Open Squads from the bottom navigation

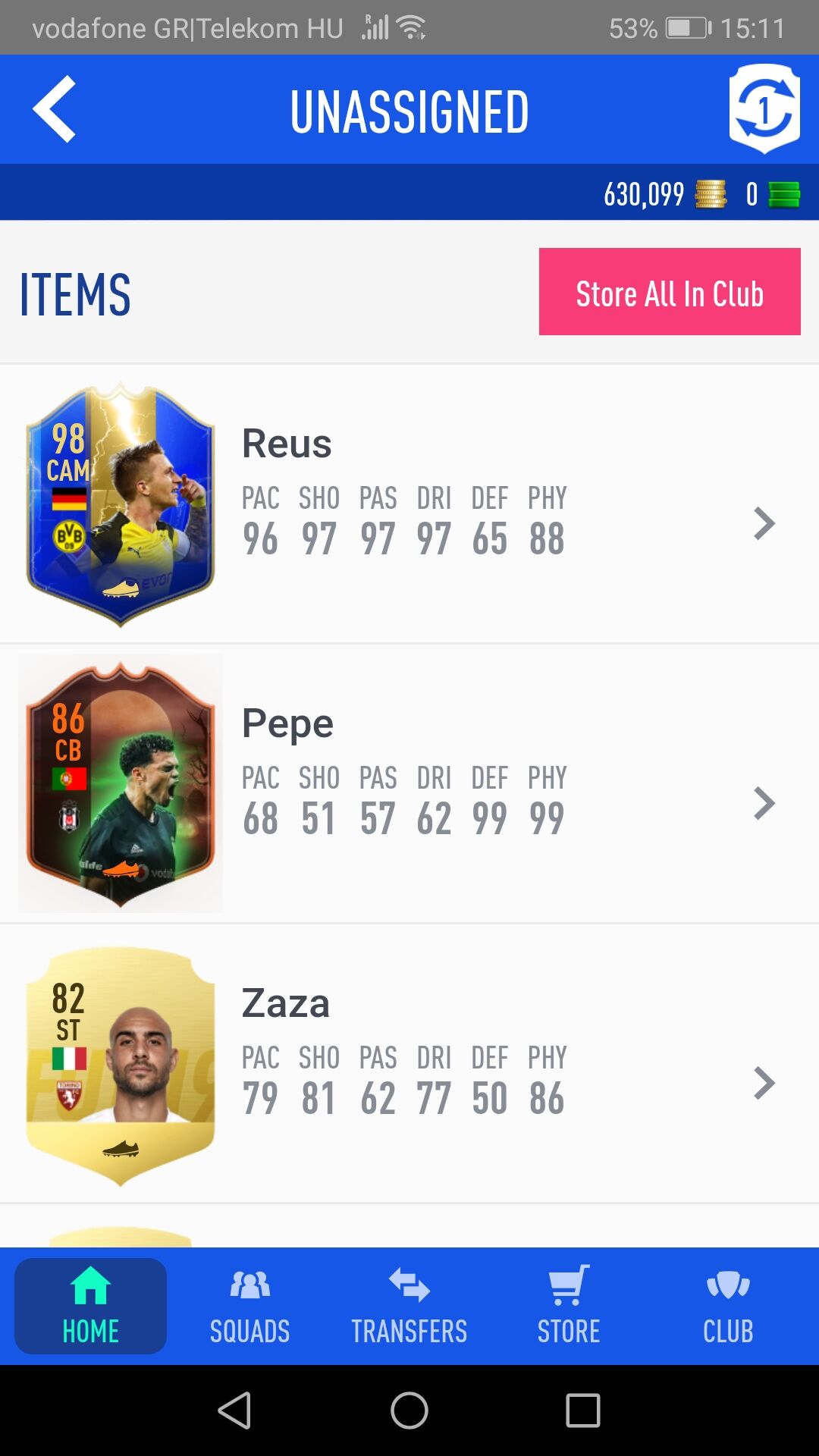pos(249,1306)
